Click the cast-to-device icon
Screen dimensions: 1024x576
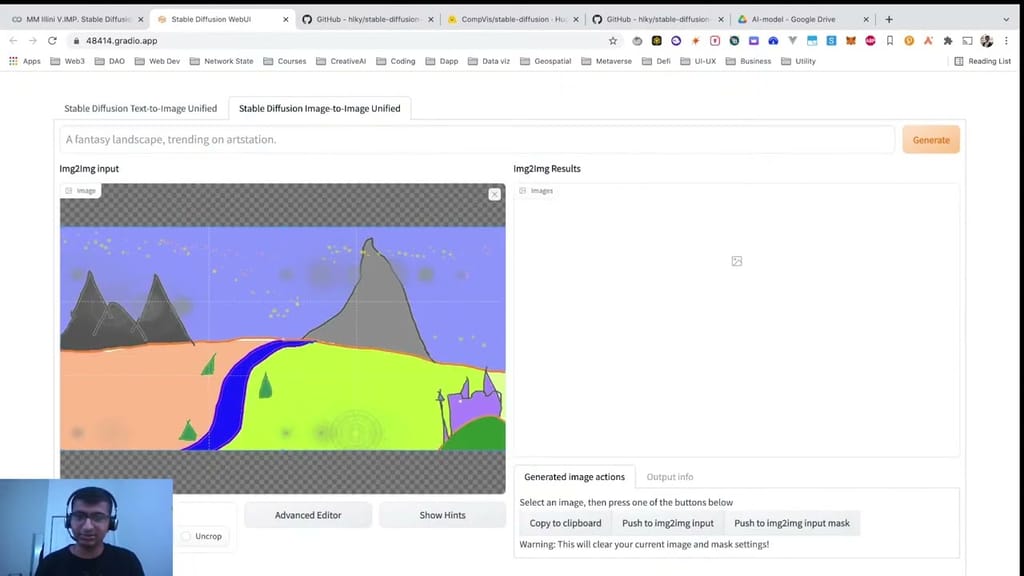pos(965,41)
